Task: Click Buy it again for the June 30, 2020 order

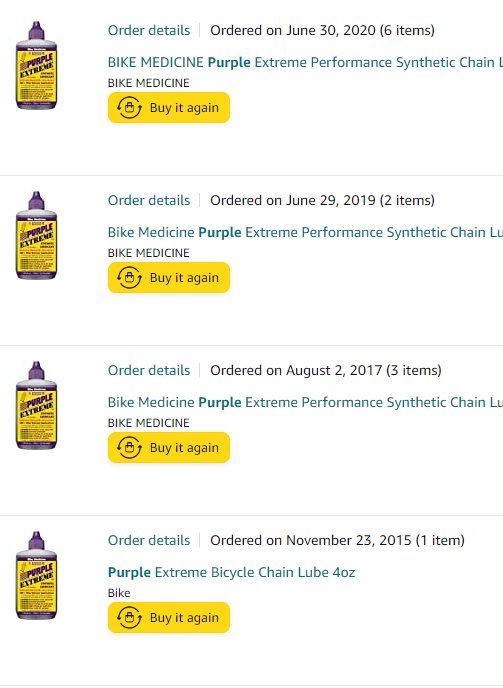Action: 169,108
